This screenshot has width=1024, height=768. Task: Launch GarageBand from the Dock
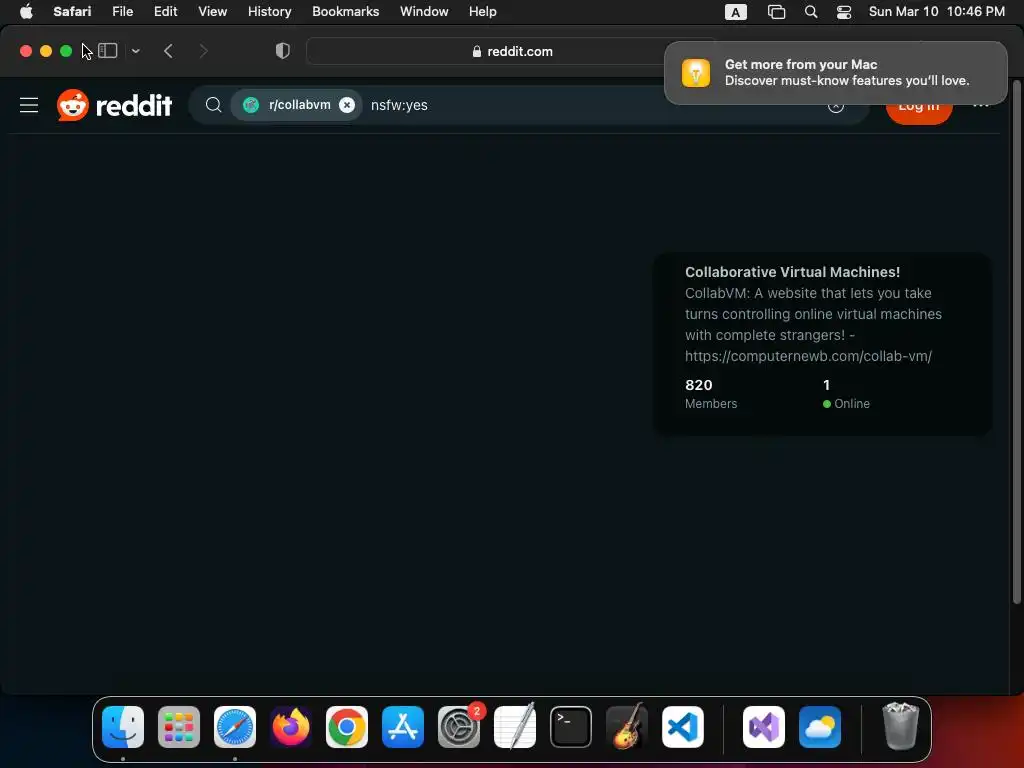(x=627, y=727)
